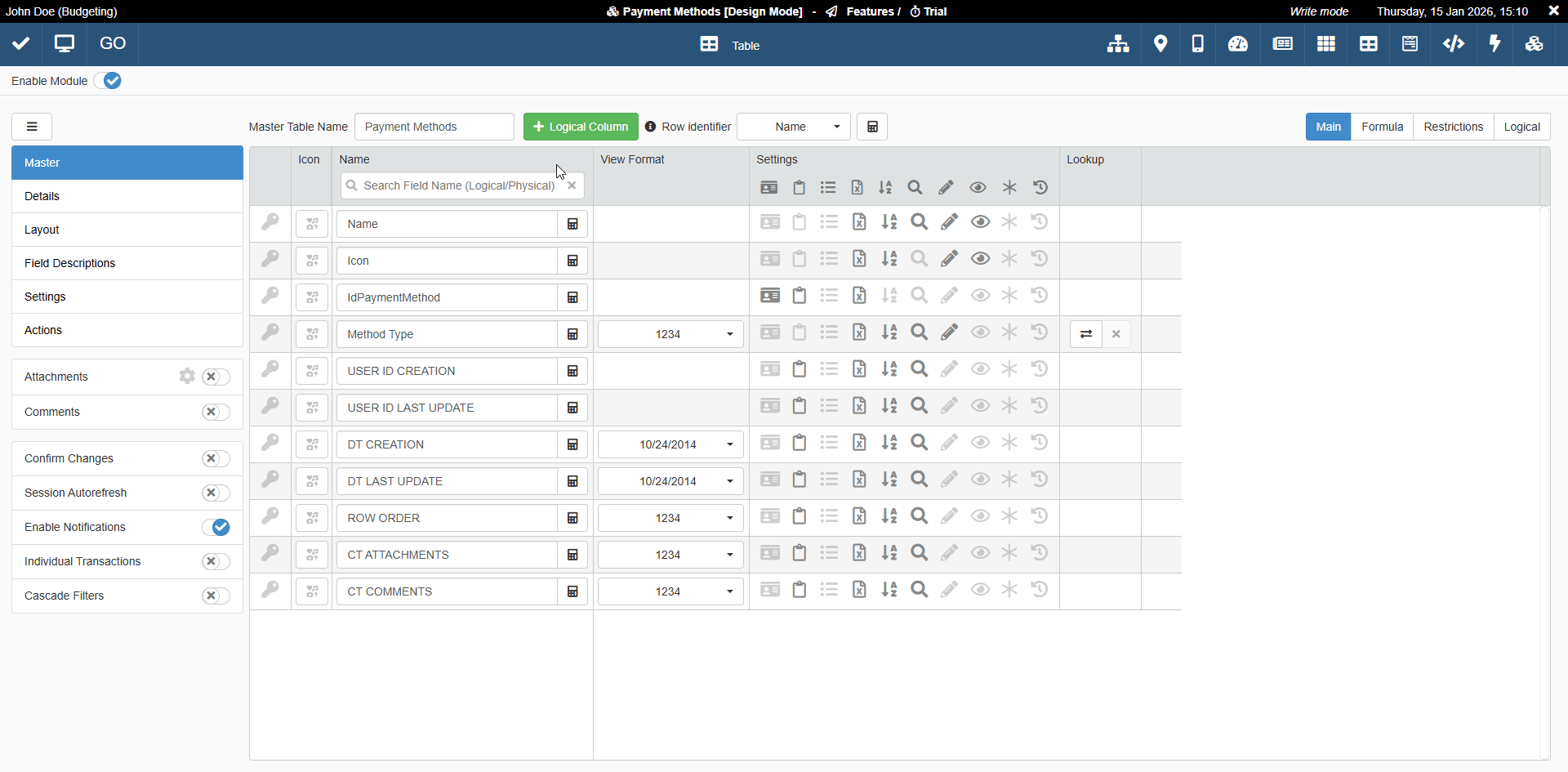Open the Row identifier Name dropdown
The image size is (1568, 772).
(794, 127)
